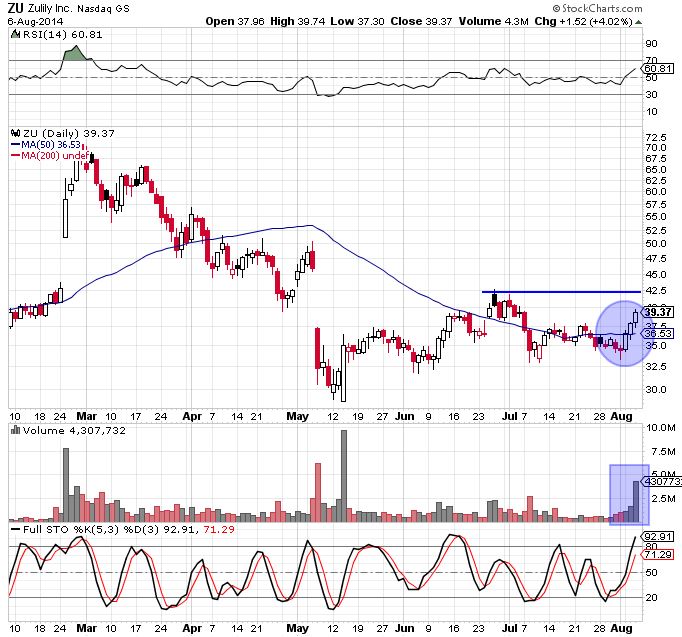Click the 'MA(200) undef' legend text
The width and height of the screenshot is (682, 637).
[55, 155]
